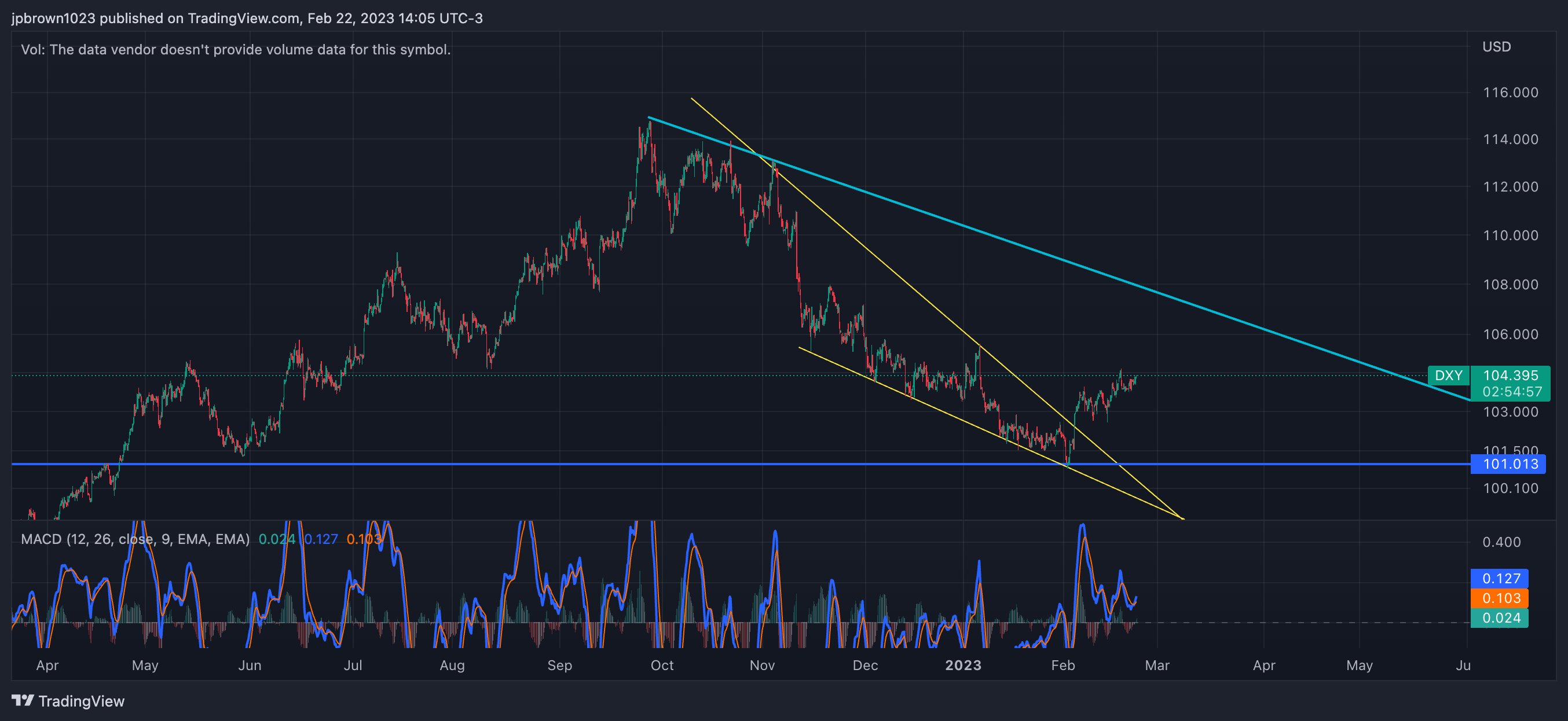Click the blue 0.127 MACD value tag
Screen dimensions: 1568x721
point(1499,578)
